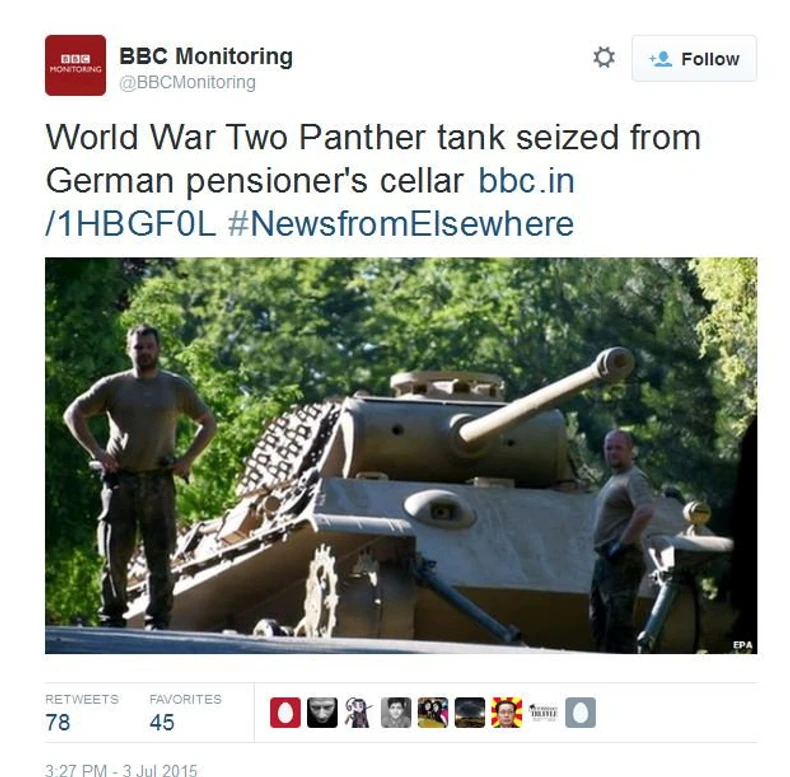Click the BBC Monitoring profile avatar

[x=75, y=65]
